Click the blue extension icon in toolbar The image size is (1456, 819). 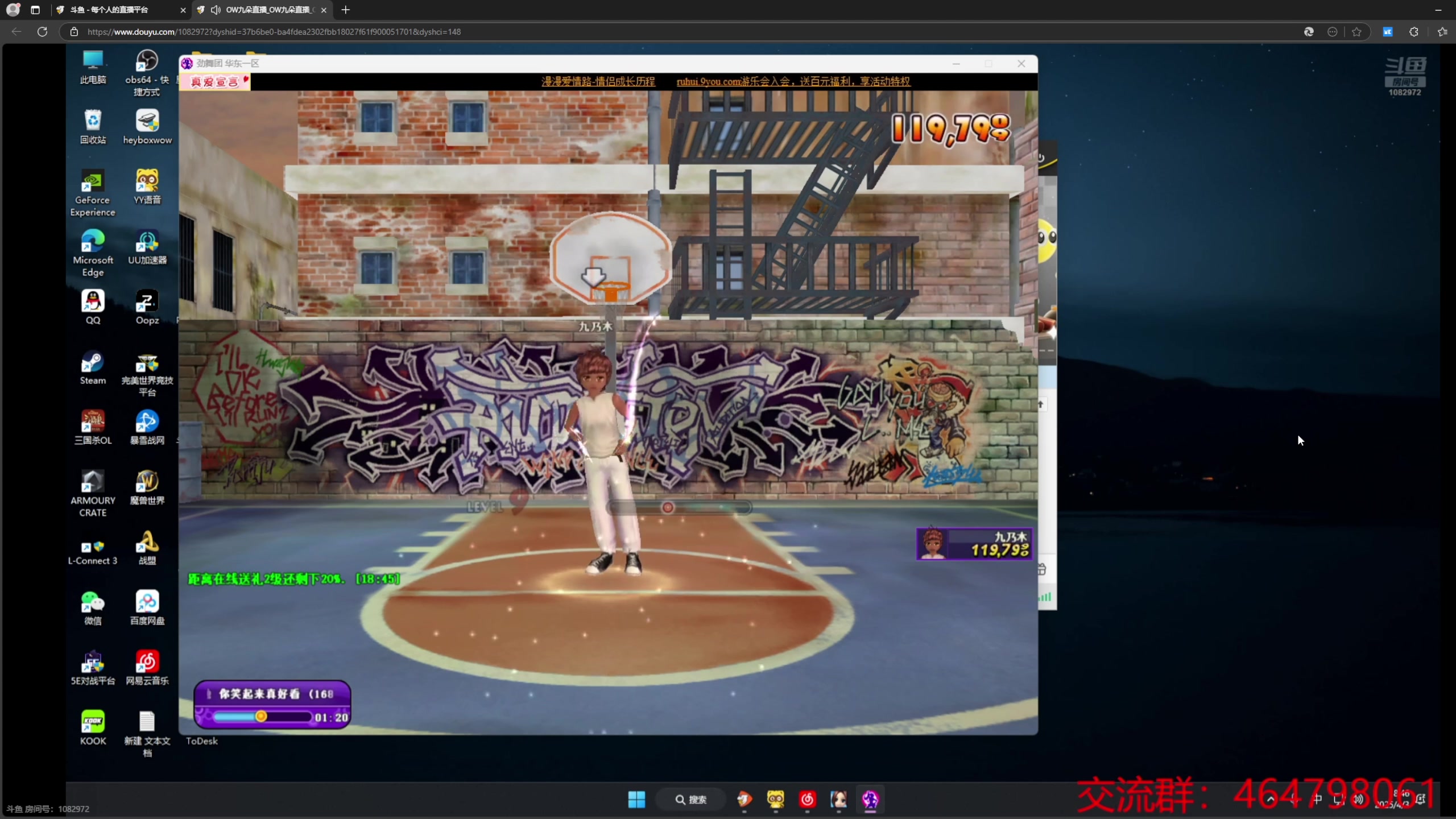click(x=1388, y=32)
